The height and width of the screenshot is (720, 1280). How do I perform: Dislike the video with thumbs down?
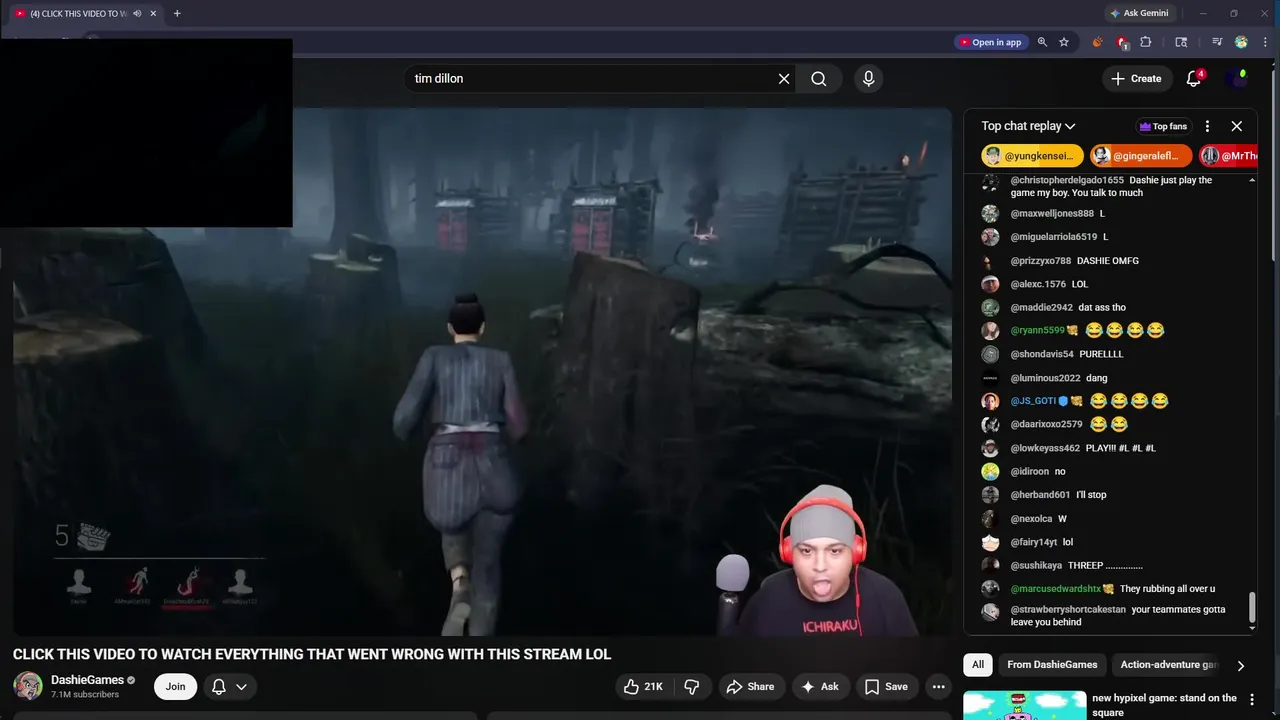(691, 686)
